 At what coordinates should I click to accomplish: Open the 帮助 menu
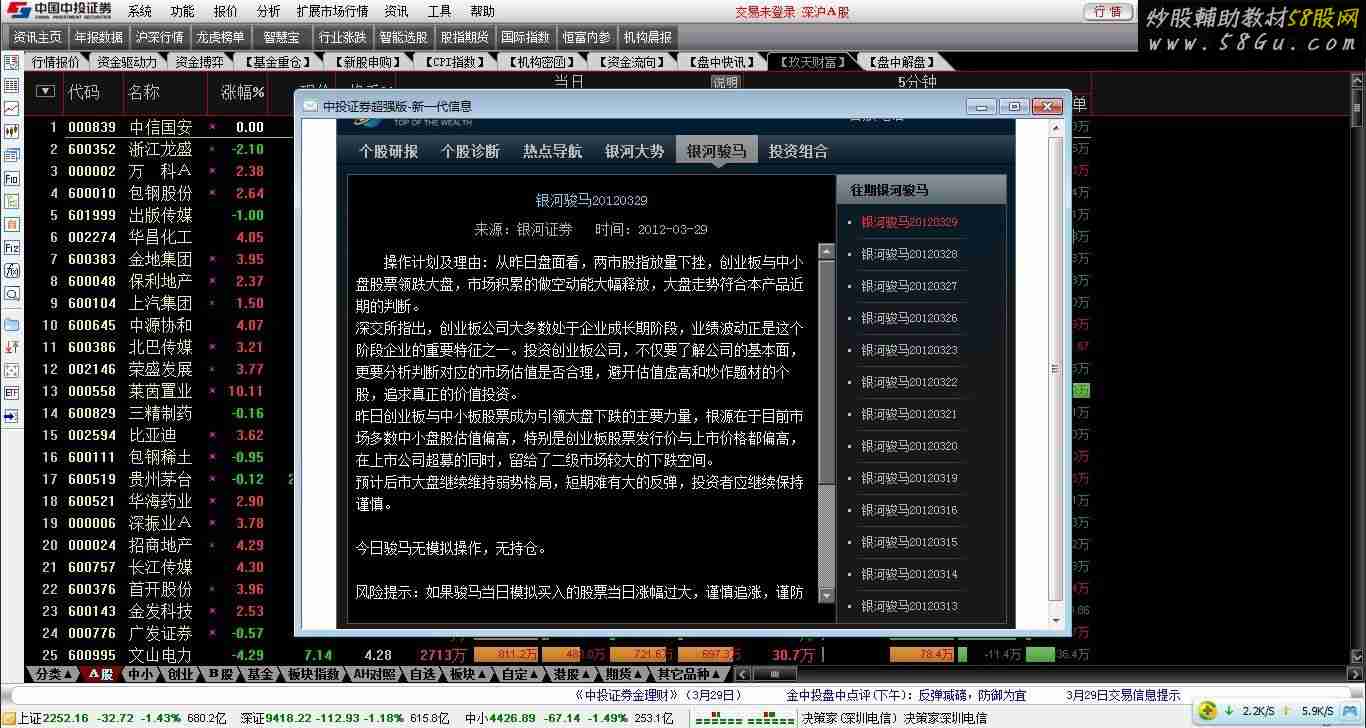(482, 12)
